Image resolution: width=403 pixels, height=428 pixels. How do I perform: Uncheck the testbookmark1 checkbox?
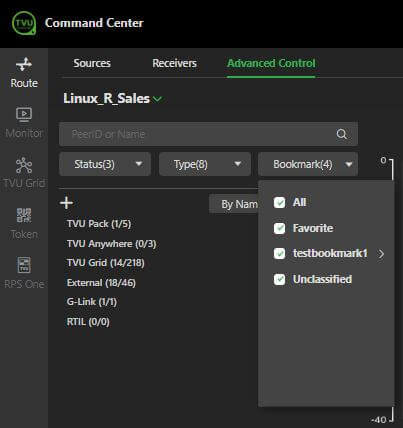[x=279, y=254]
